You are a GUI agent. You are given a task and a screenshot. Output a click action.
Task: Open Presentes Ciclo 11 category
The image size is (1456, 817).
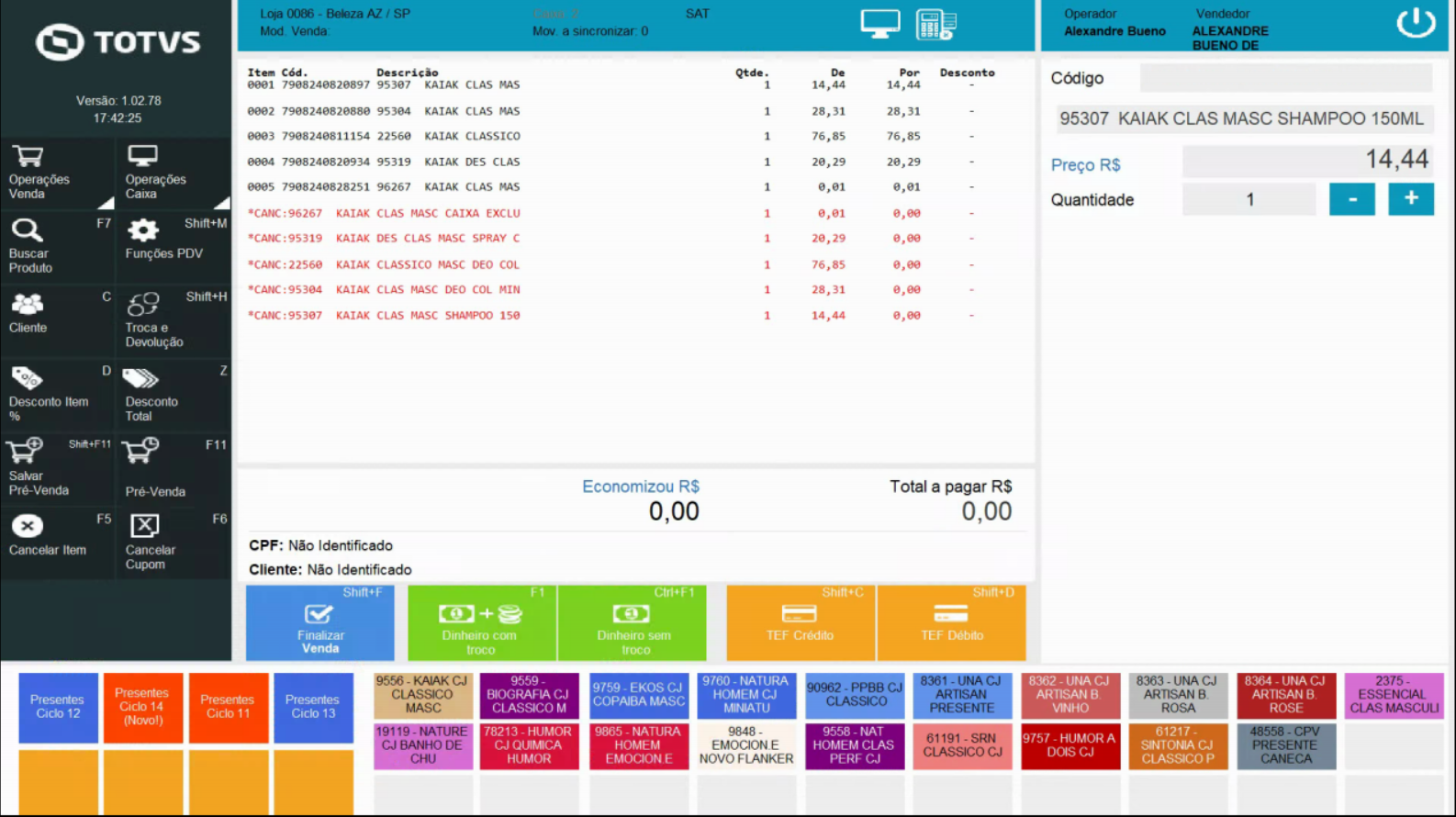[x=228, y=708]
